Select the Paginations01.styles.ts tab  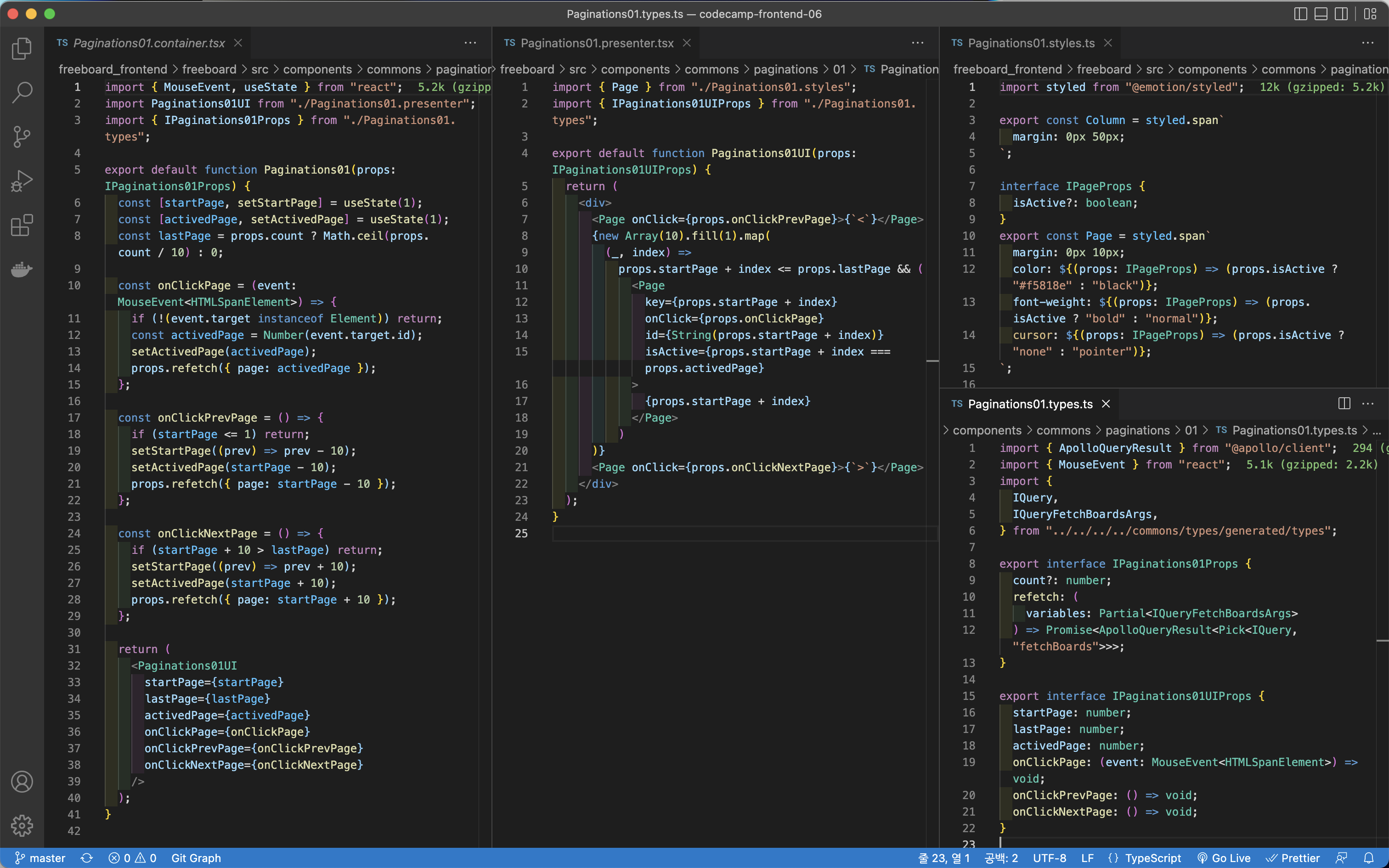click(x=1031, y=43)
